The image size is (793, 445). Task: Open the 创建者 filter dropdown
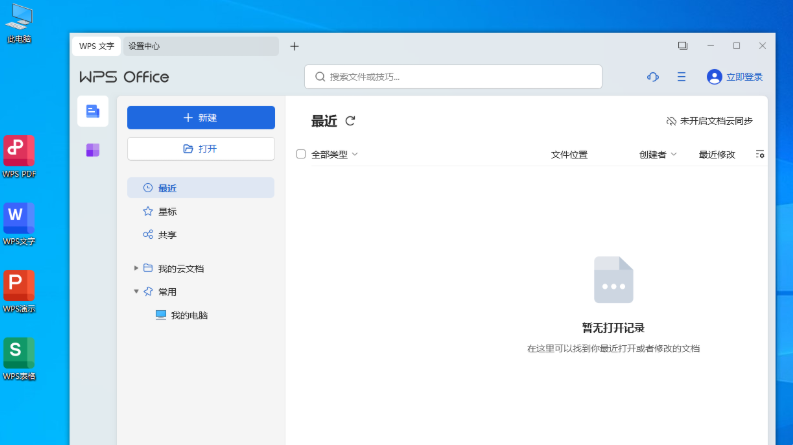coord(658,154)
